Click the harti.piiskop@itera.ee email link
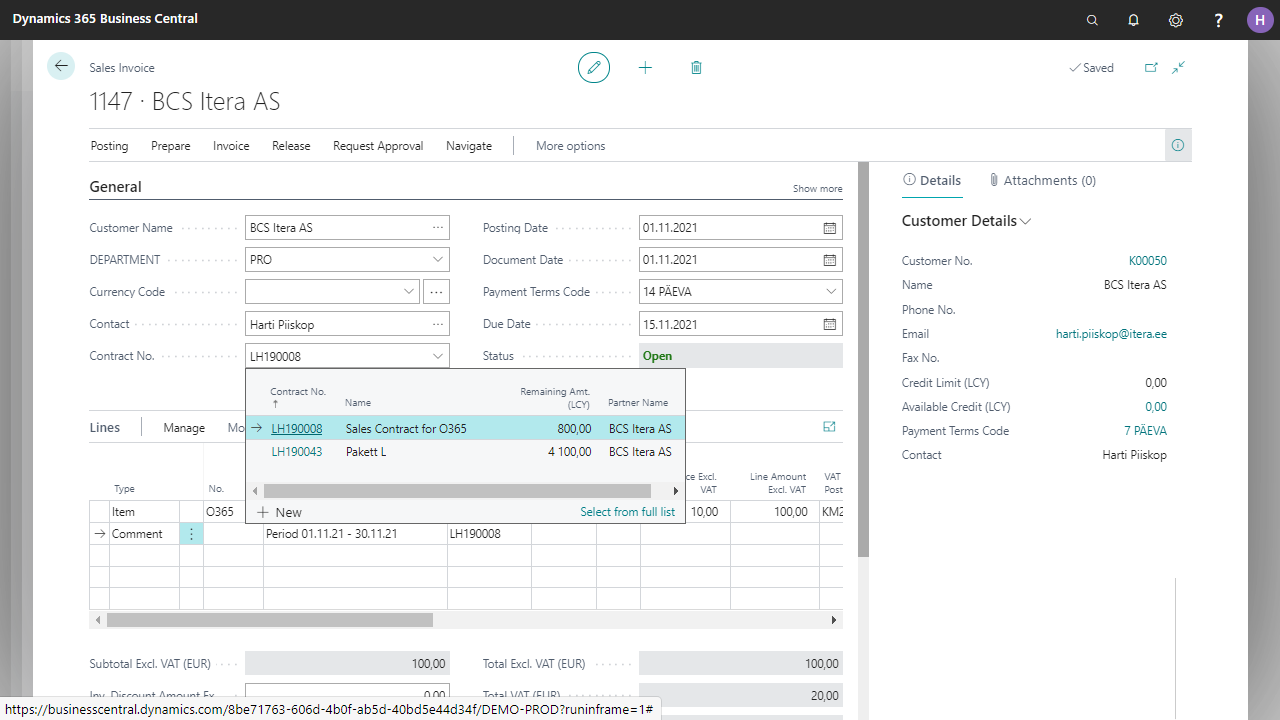This screenshot has height=720, width=1280. (x=1111, y=334)
